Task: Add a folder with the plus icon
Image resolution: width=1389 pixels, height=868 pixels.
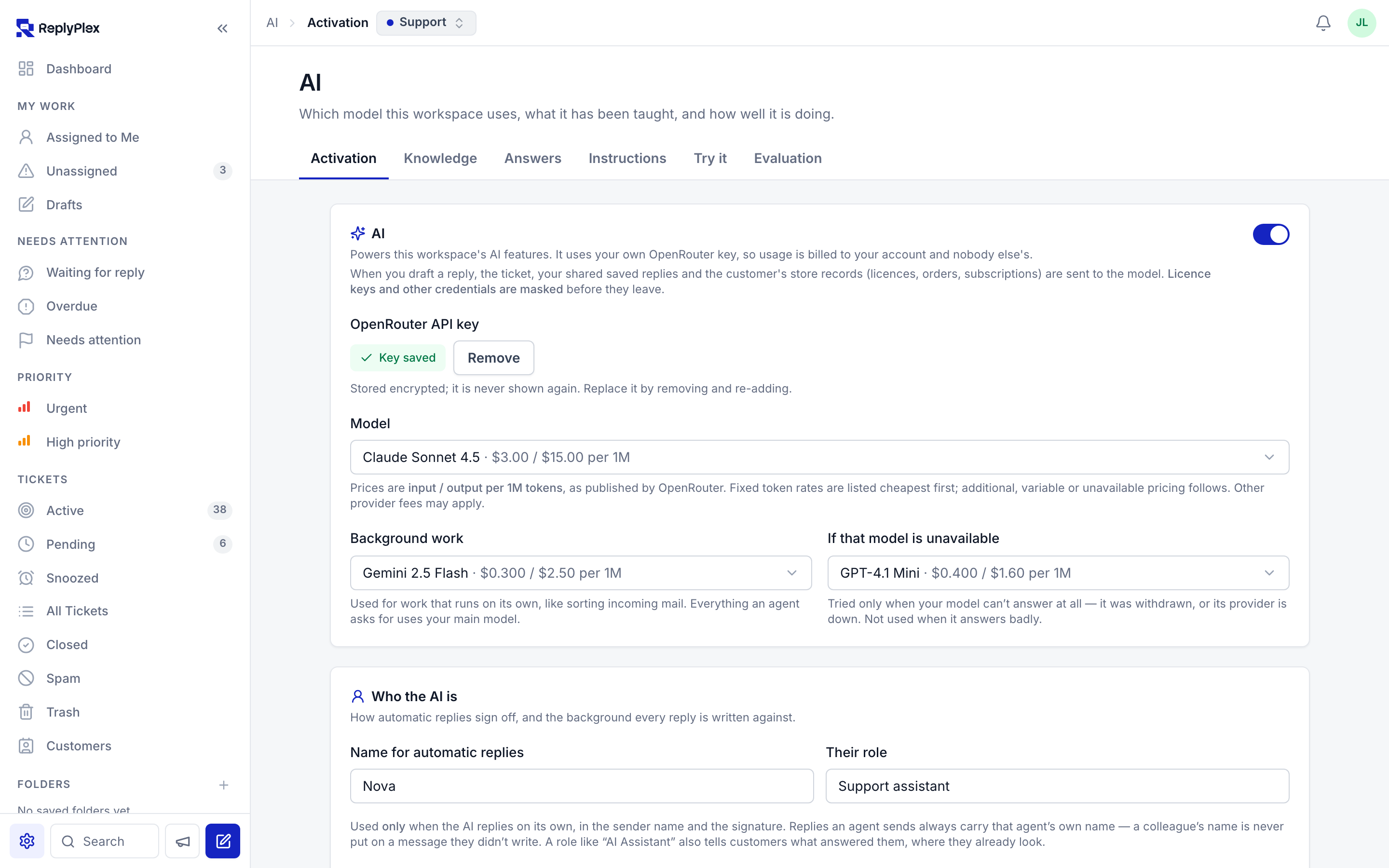Action: pos(224,785)
